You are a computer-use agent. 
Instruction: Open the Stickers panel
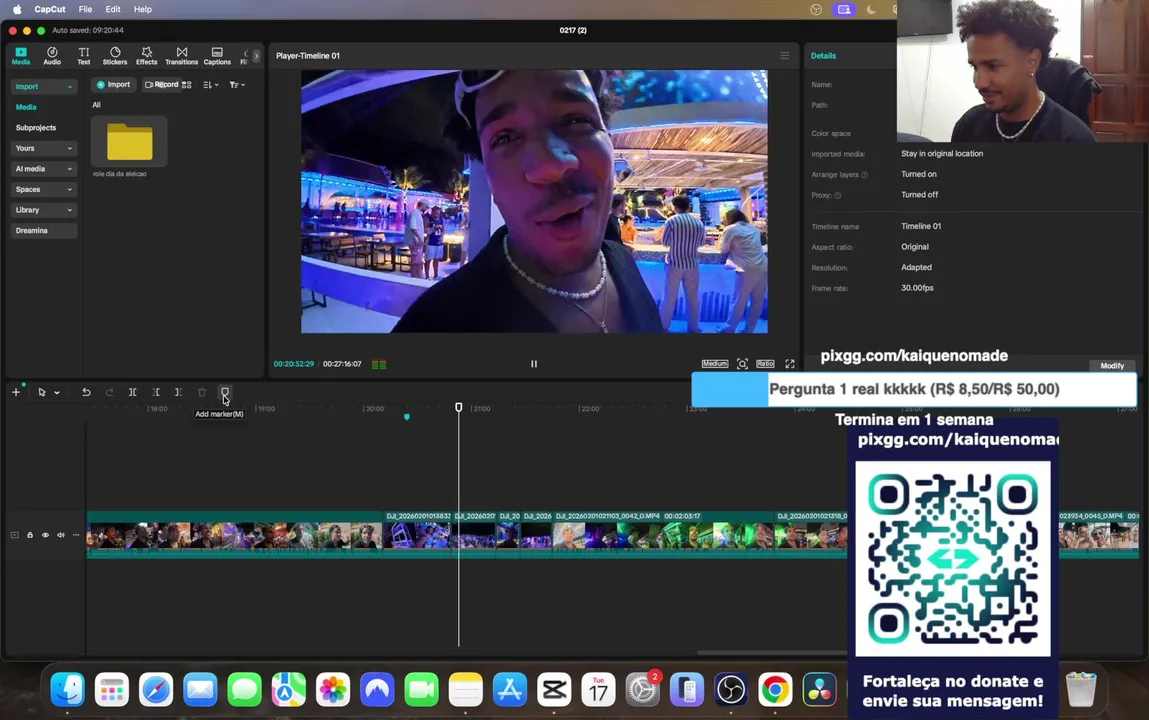[114, 56]
